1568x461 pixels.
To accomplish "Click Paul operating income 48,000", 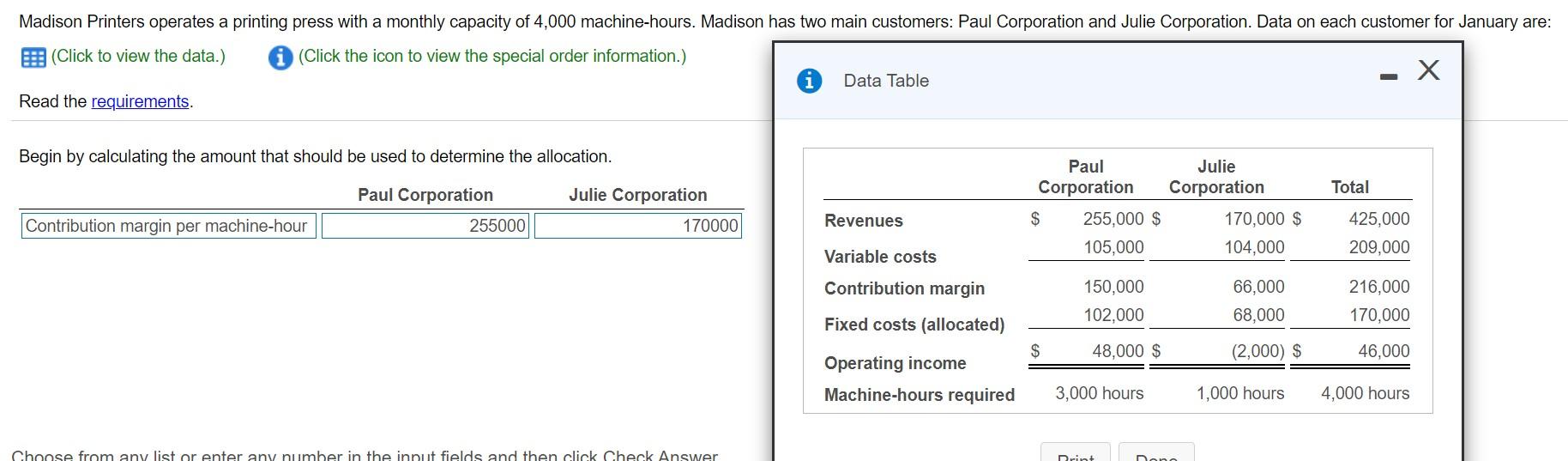I will click(x=1118, y=351).
